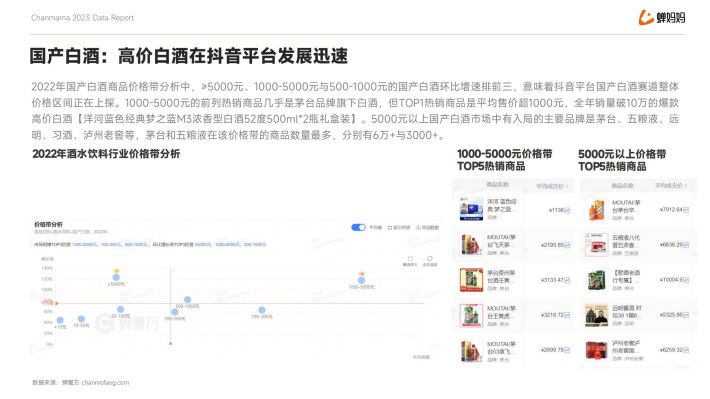Screen dimensions: 710x399
Task: Click 商品名称 header in the 5000元以上 table
Action: pyautogui.click(x=623, y=186)
